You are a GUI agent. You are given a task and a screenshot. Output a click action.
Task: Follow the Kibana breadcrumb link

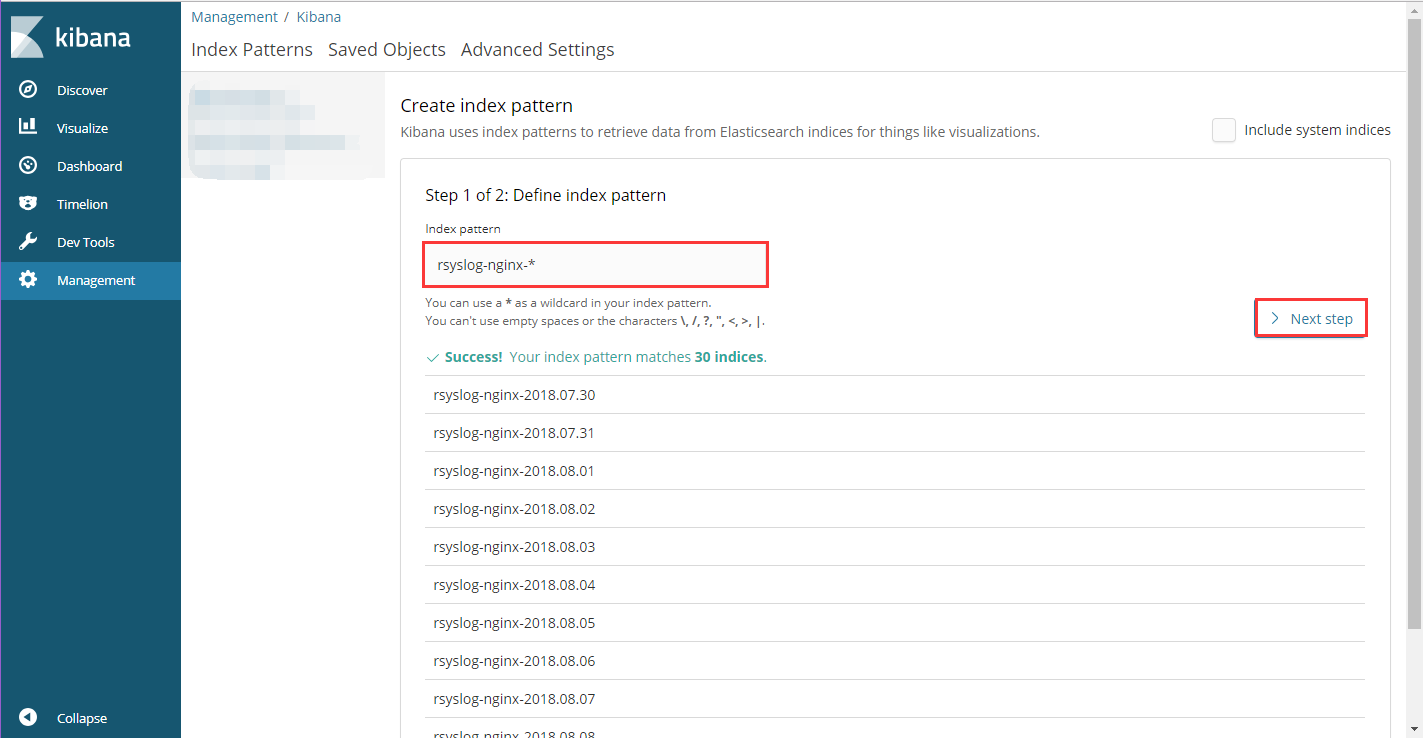319,17
